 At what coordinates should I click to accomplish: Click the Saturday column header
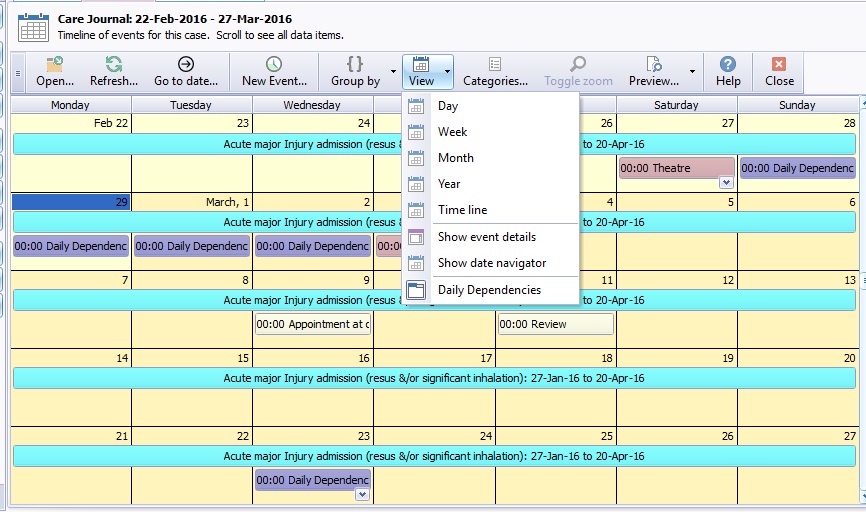(676, 104)
